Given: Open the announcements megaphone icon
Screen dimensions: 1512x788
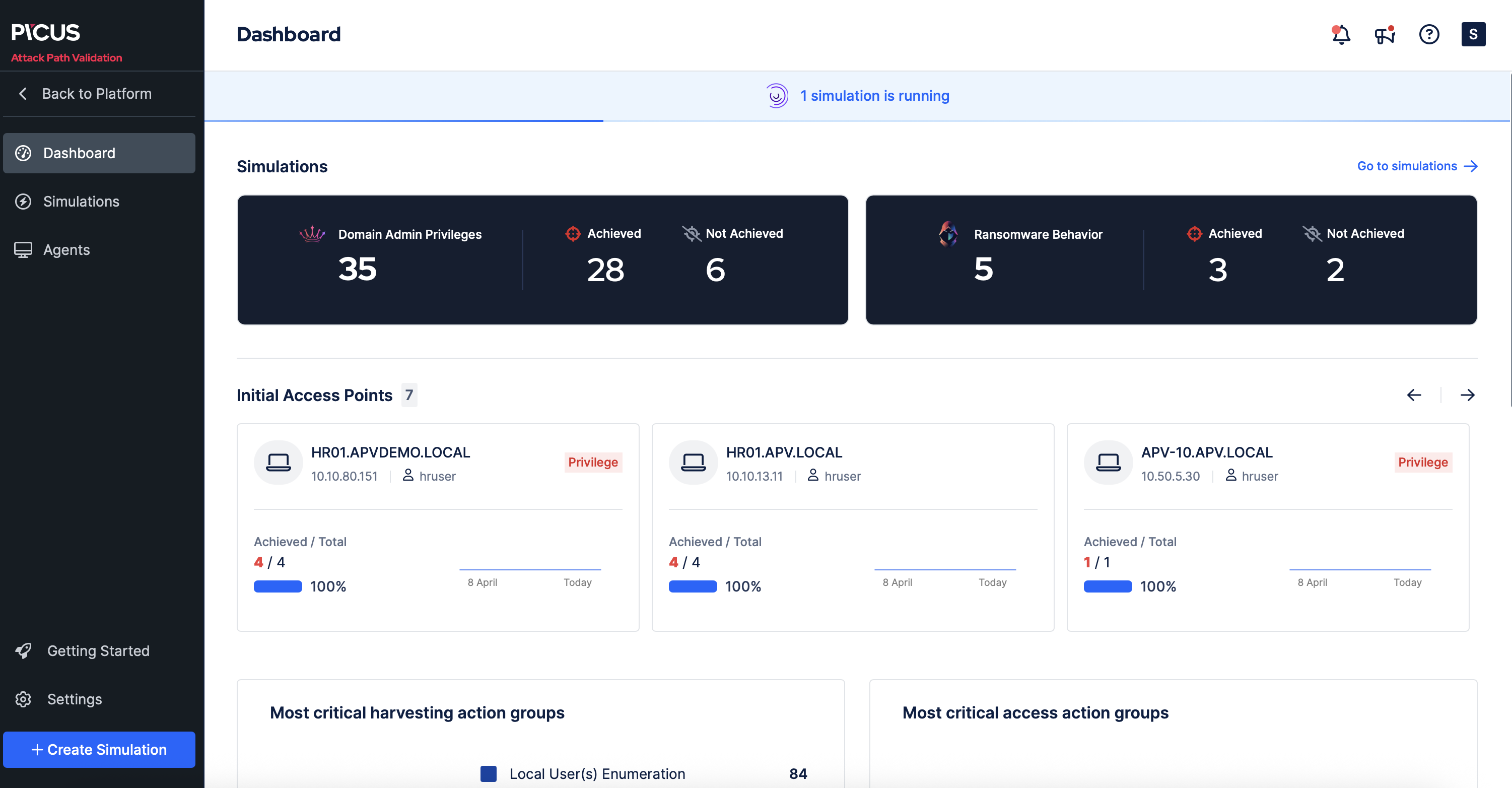Looking at the screenshot, I should [1384, 35].
